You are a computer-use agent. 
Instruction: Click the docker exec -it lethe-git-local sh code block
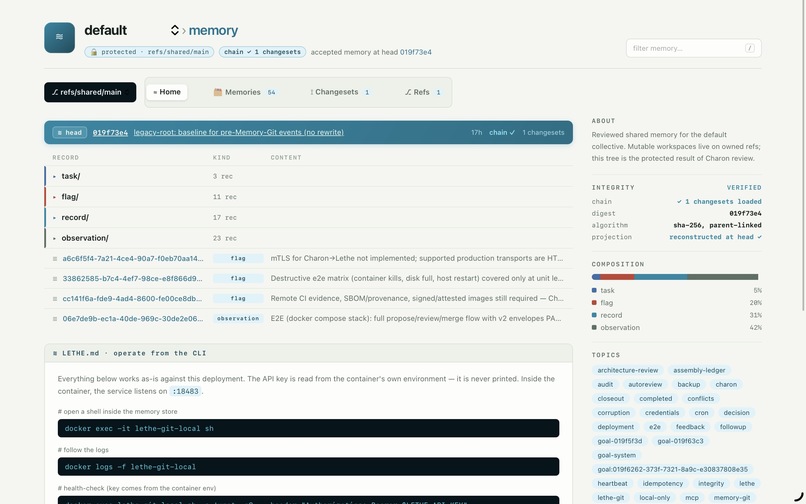tap(308, 428)
